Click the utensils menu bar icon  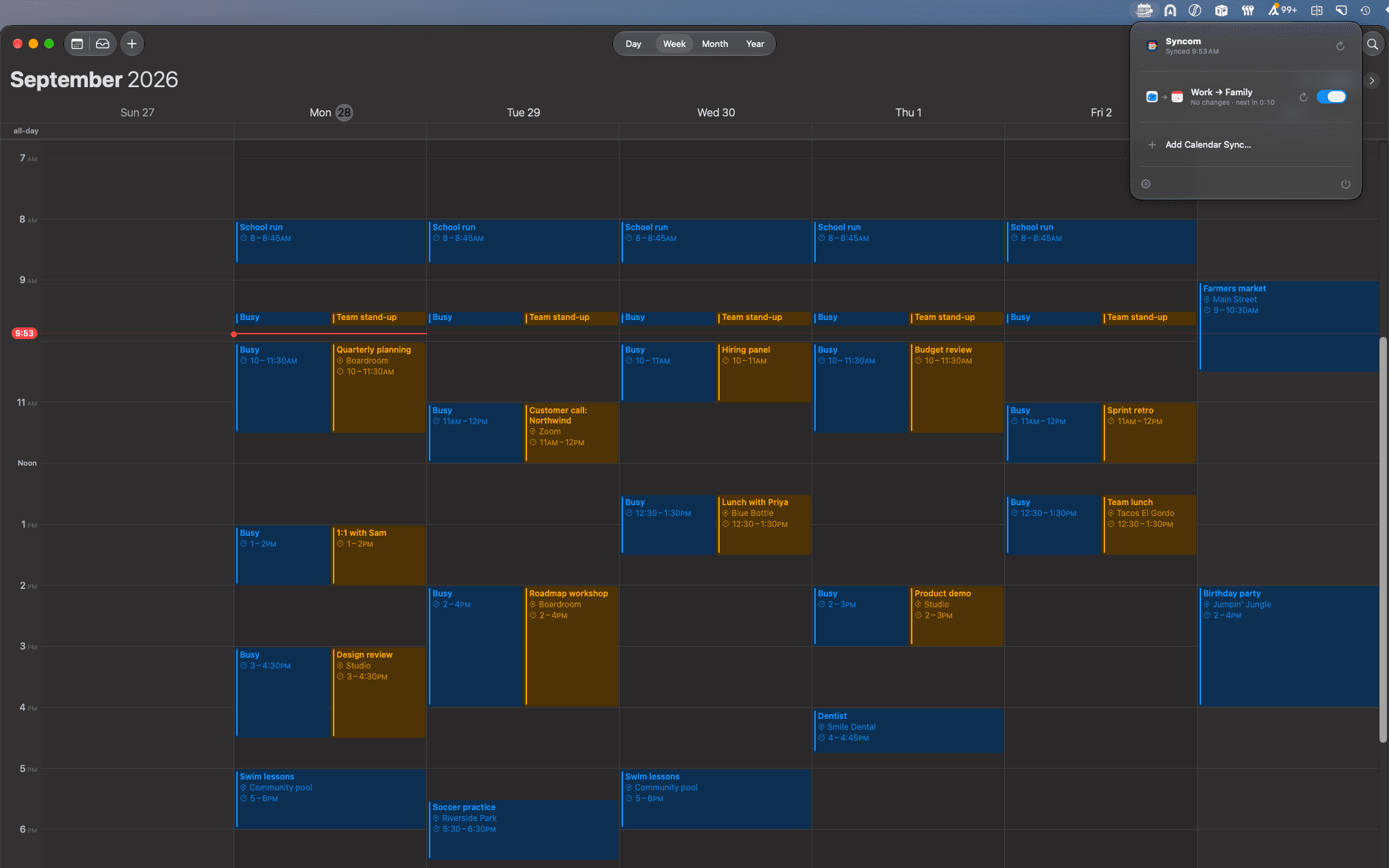click(1247, 10)
